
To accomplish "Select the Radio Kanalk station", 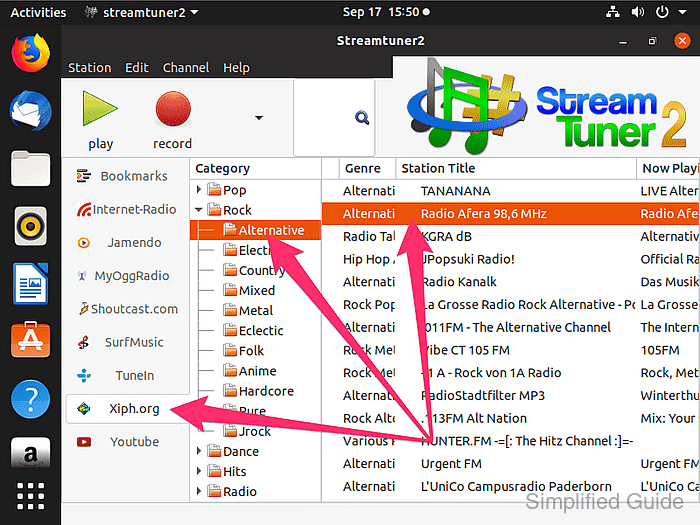I will click(511, 282).
